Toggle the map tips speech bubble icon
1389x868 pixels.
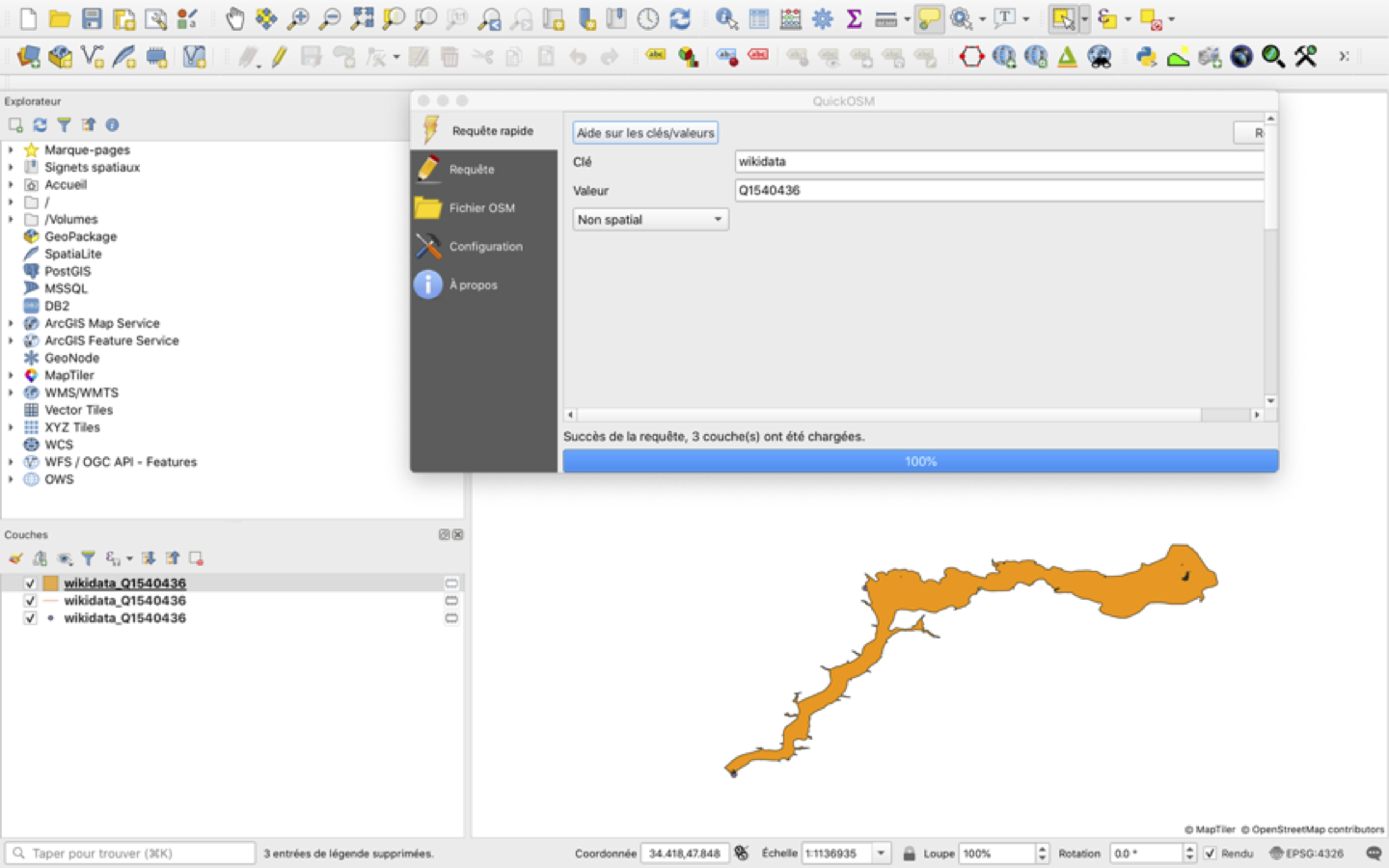929,18
